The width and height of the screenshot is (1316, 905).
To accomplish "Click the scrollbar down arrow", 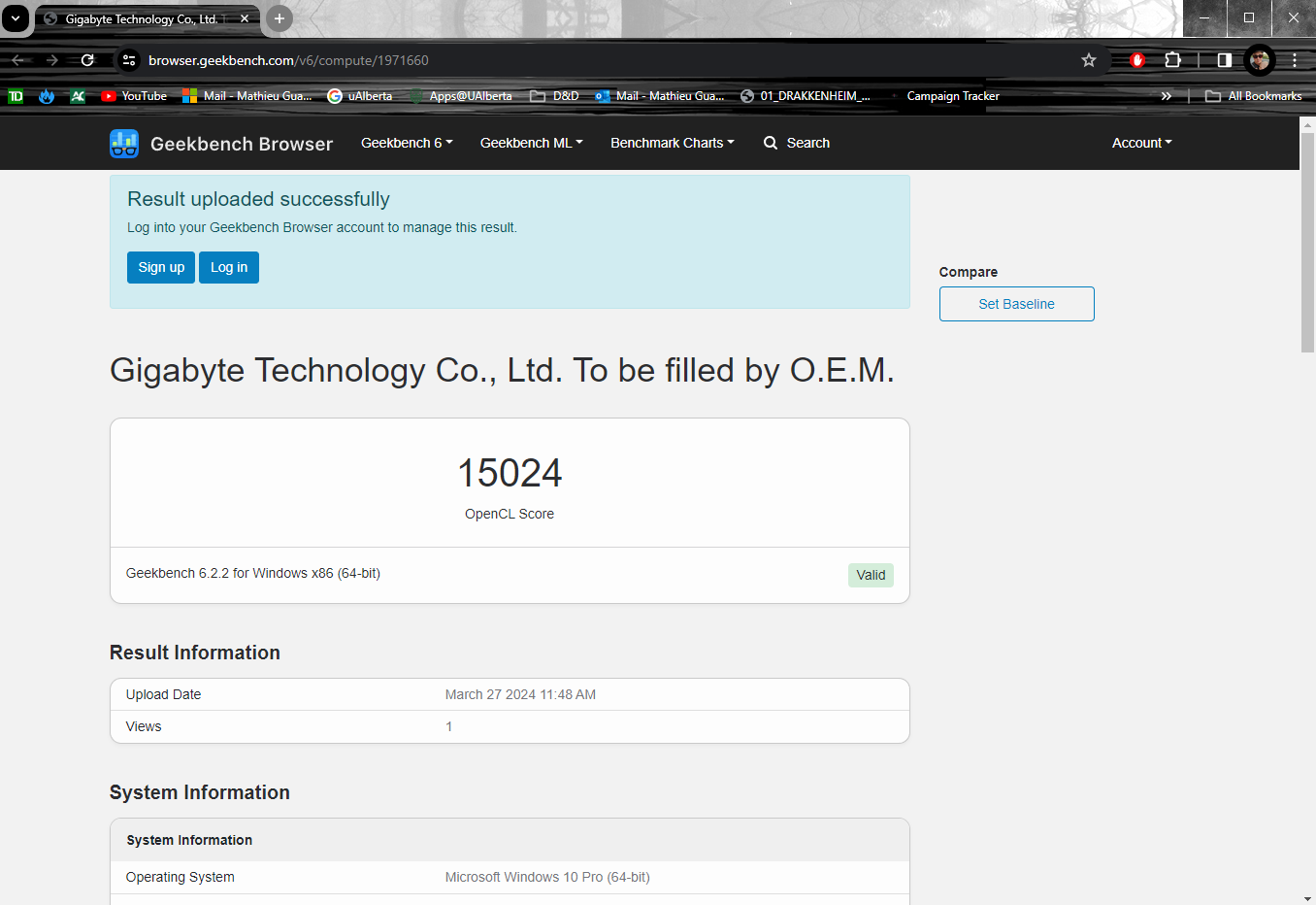I will click(x=1307, y=898).
